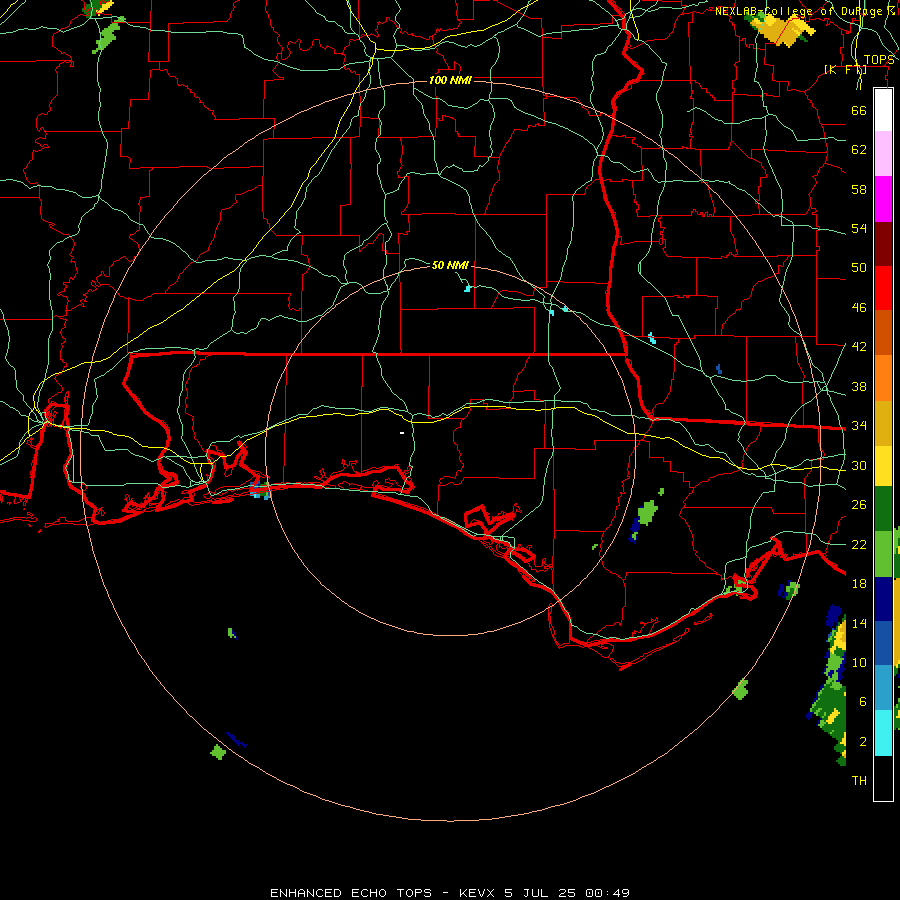Click the "26" legend value
Image resolution: width=900 pixels, height=900 pixels.
point(859,505)
